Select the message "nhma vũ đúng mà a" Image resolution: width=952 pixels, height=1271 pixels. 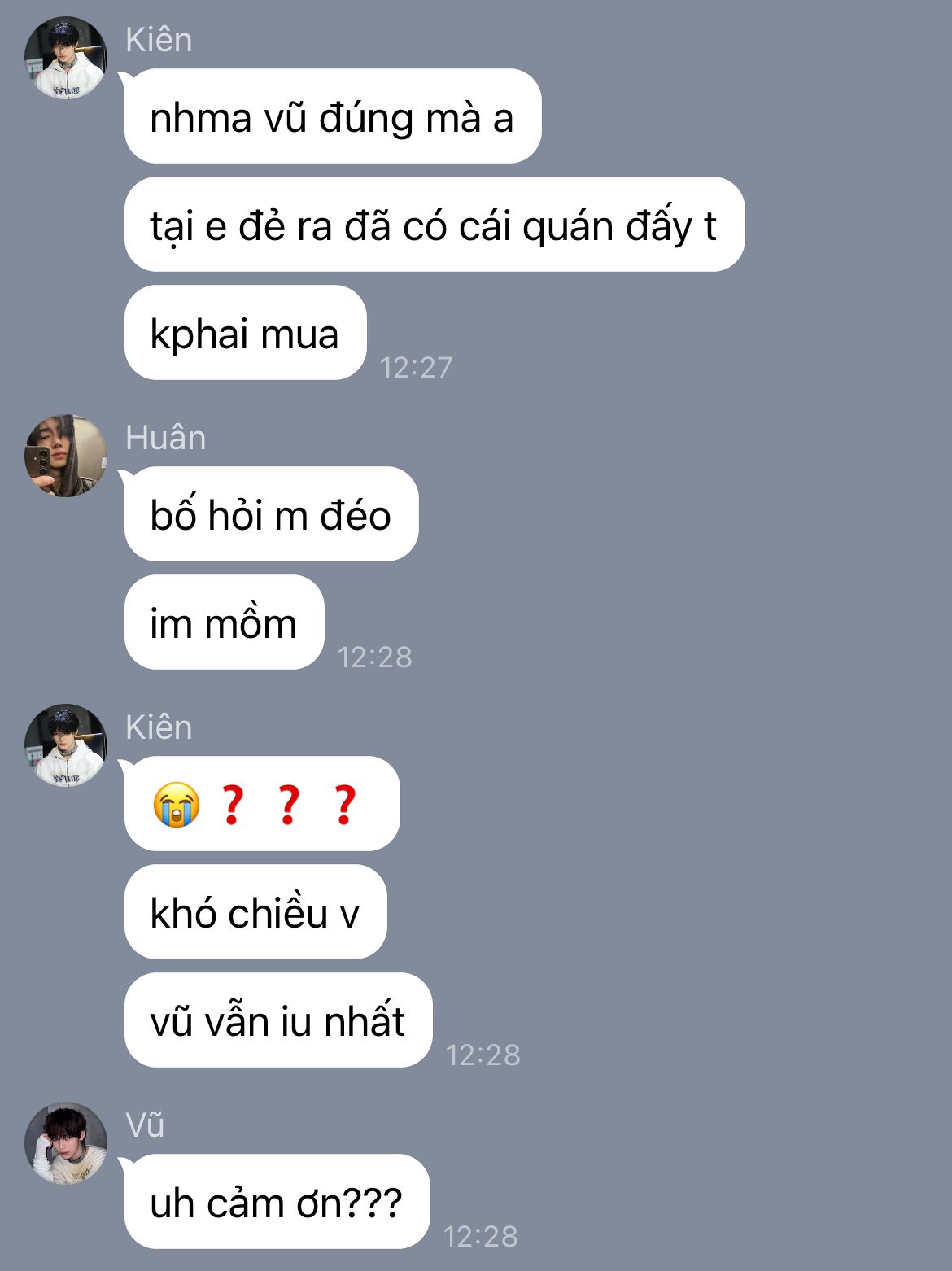click(x=333, y=116)
